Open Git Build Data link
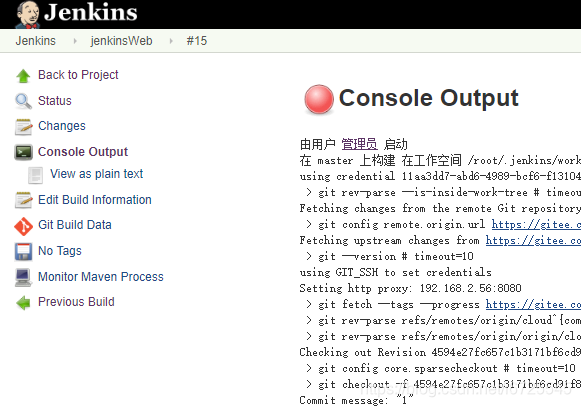The image size is (581, 407). point(75,225)
